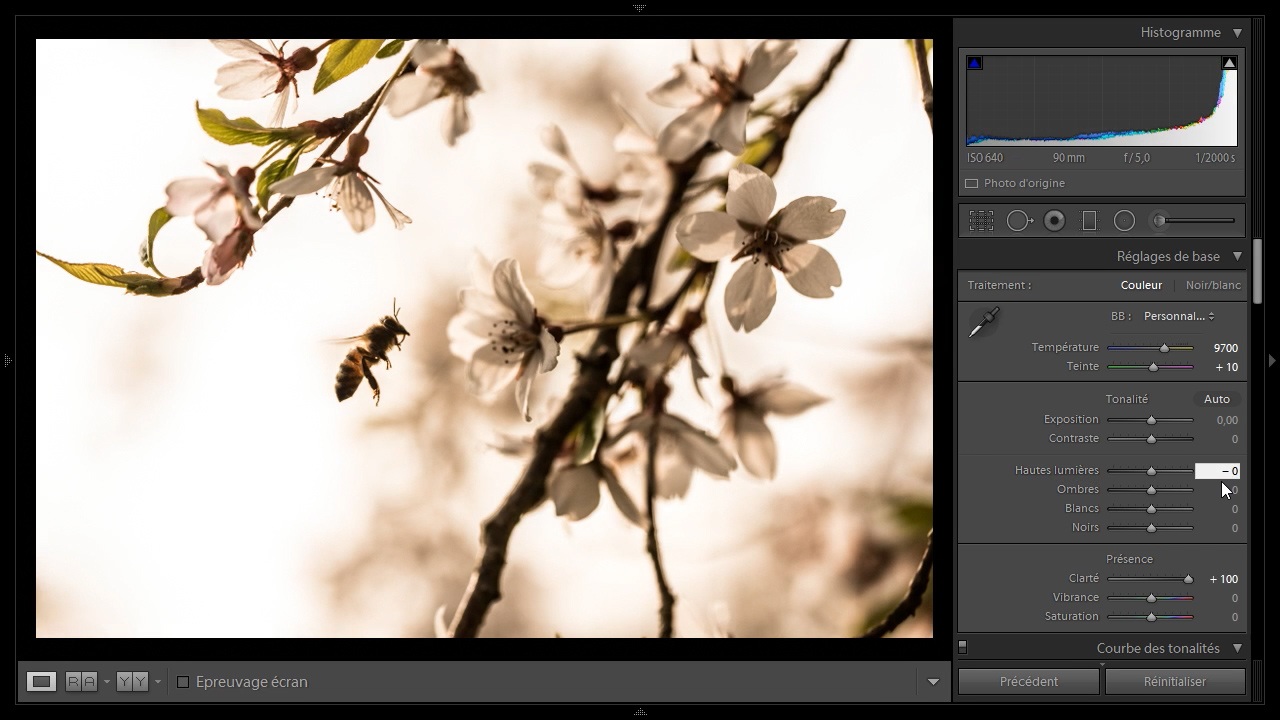The image size is (1280, 720).
Task: Select the Adjustment Brush tool
Action: pyautogui.click(x=1196, y=221)
